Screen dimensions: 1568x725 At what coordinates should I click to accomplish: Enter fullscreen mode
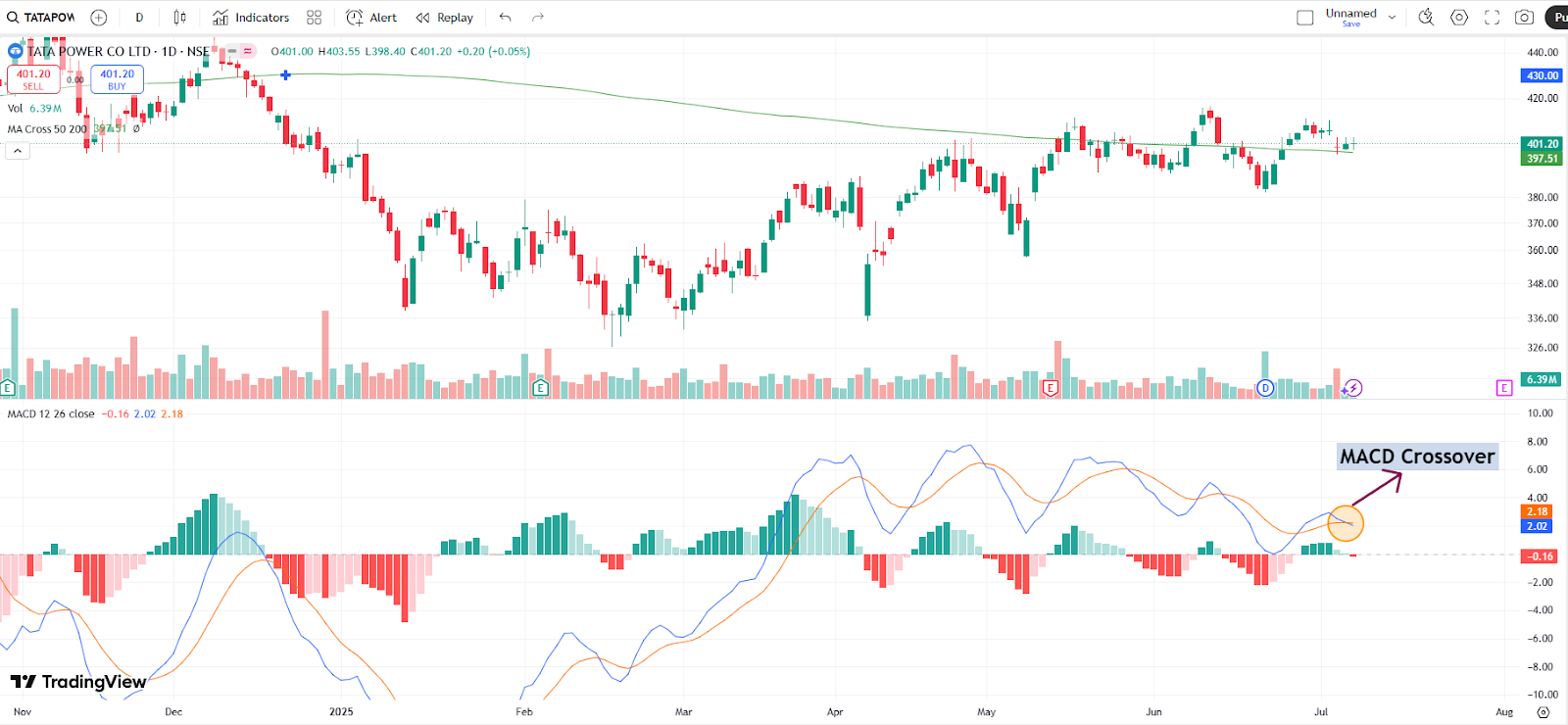1492,18
